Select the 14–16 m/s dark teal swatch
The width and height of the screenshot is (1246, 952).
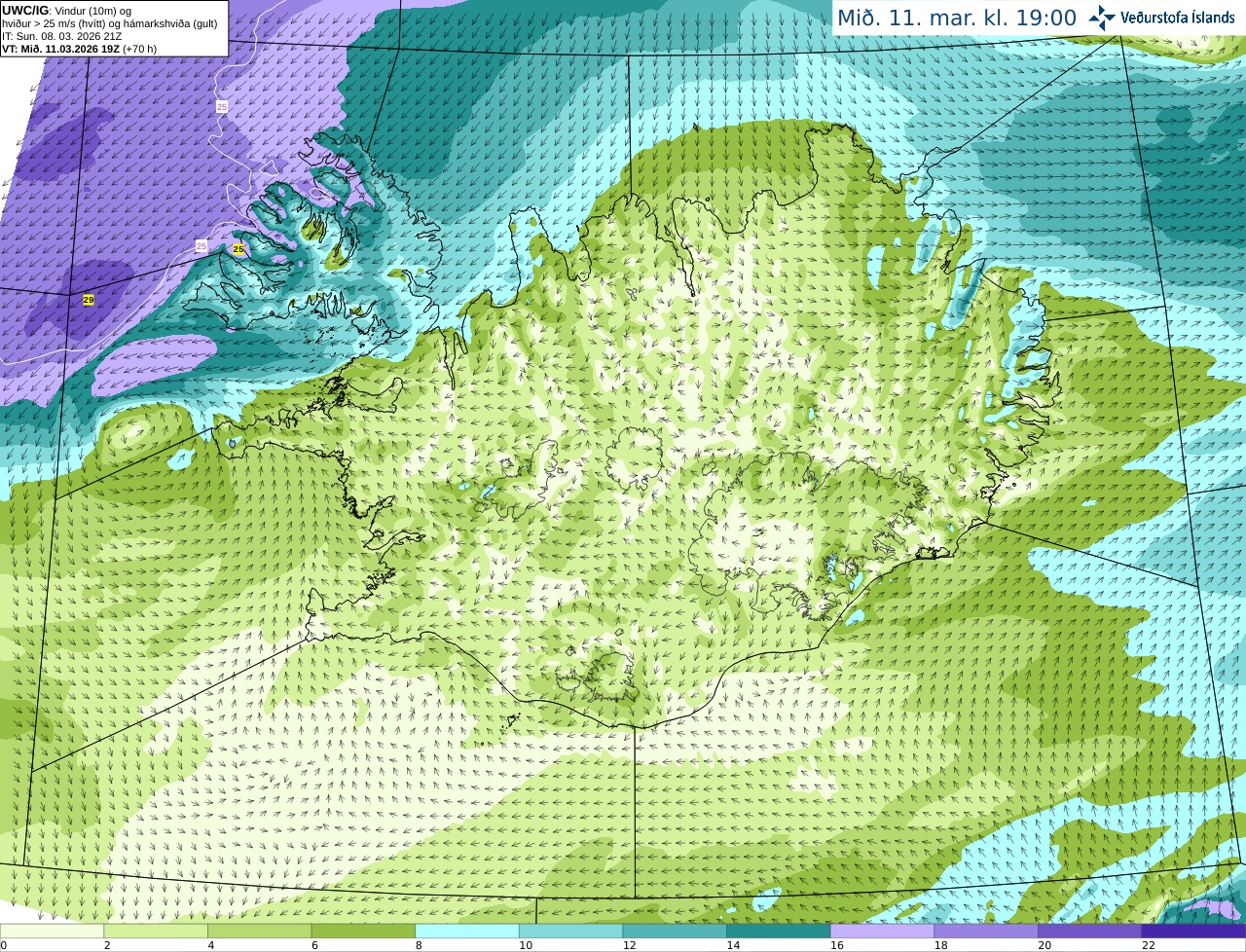coord(779,931)
